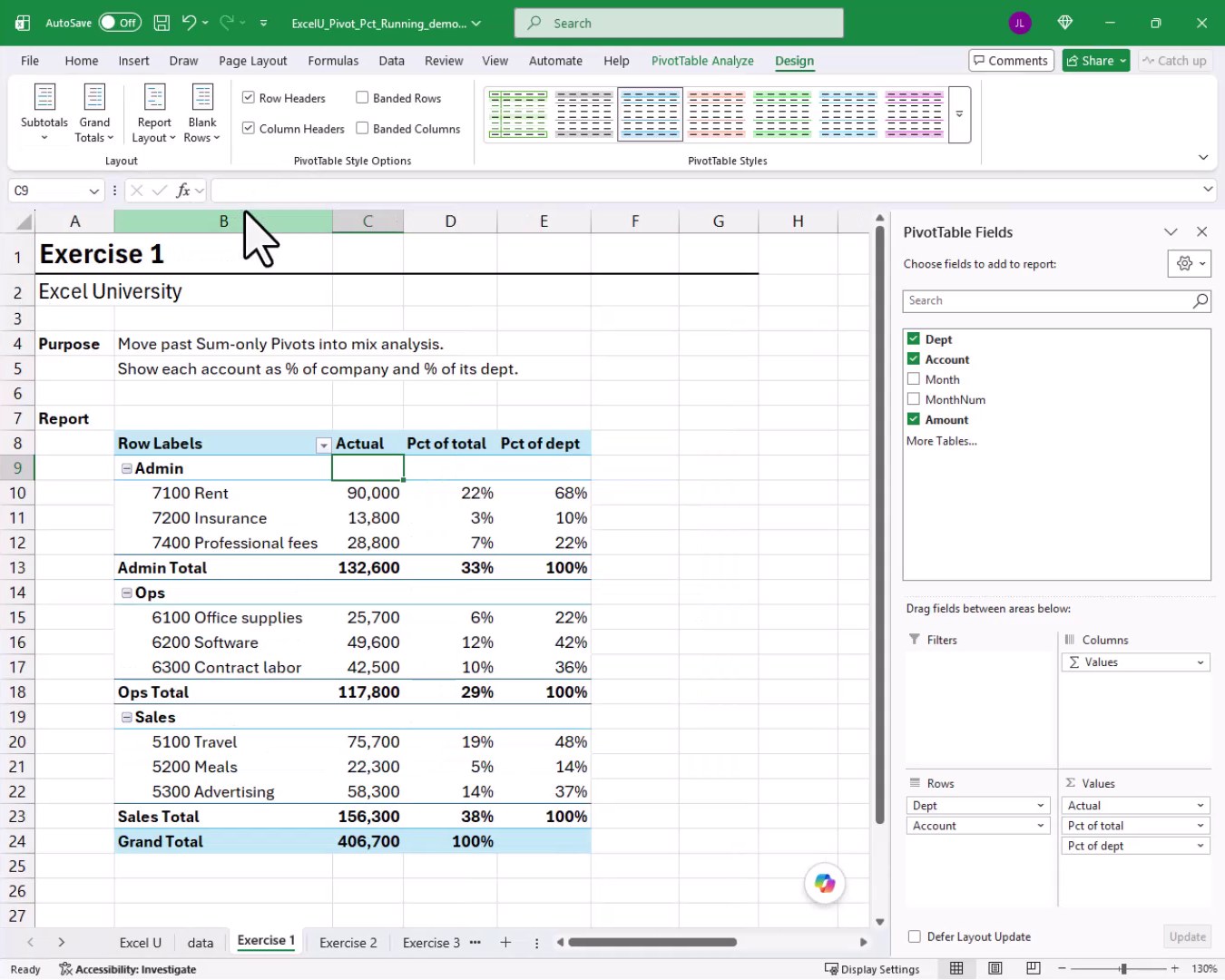This screenshot has height=980, width=1225.
Task: Apply the gray PivotTable style
Action: [584, 114]
